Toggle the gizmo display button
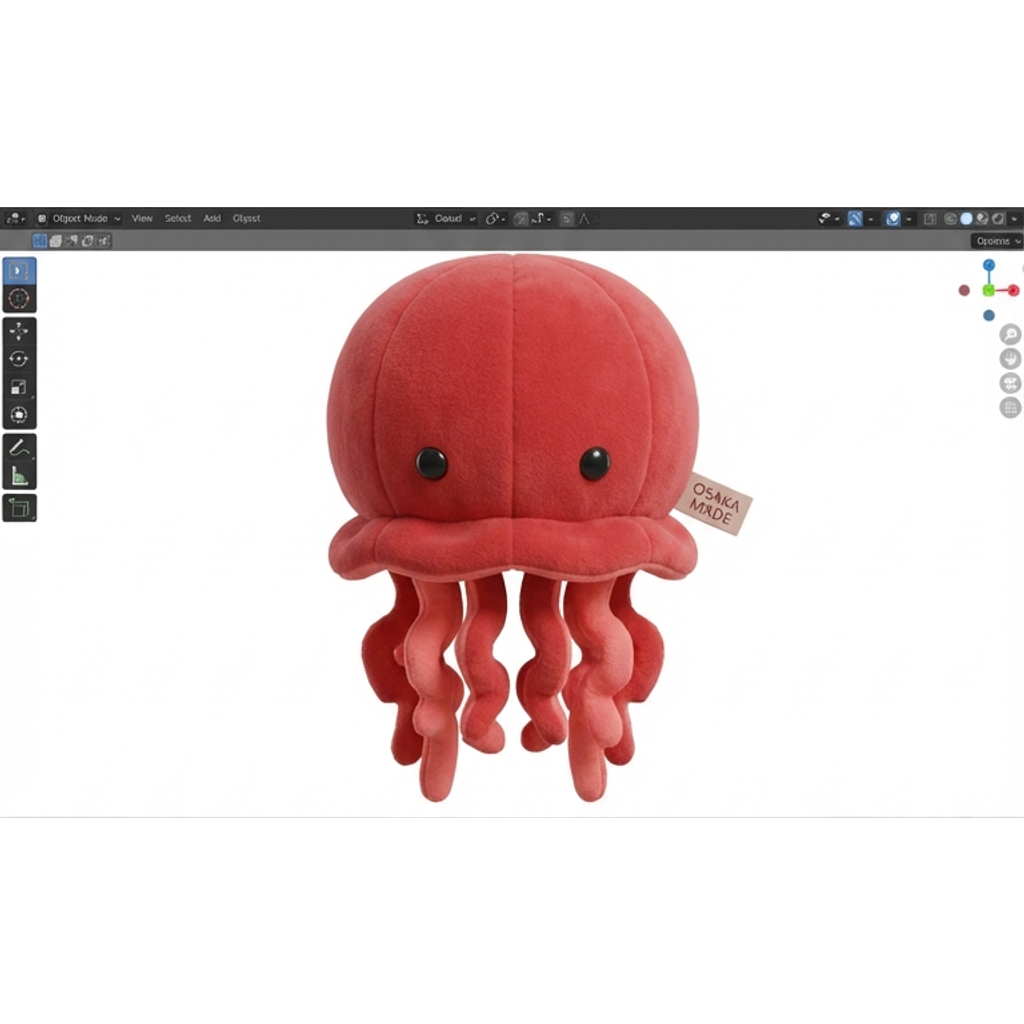1024x1024 pixels. coord(856,219)
